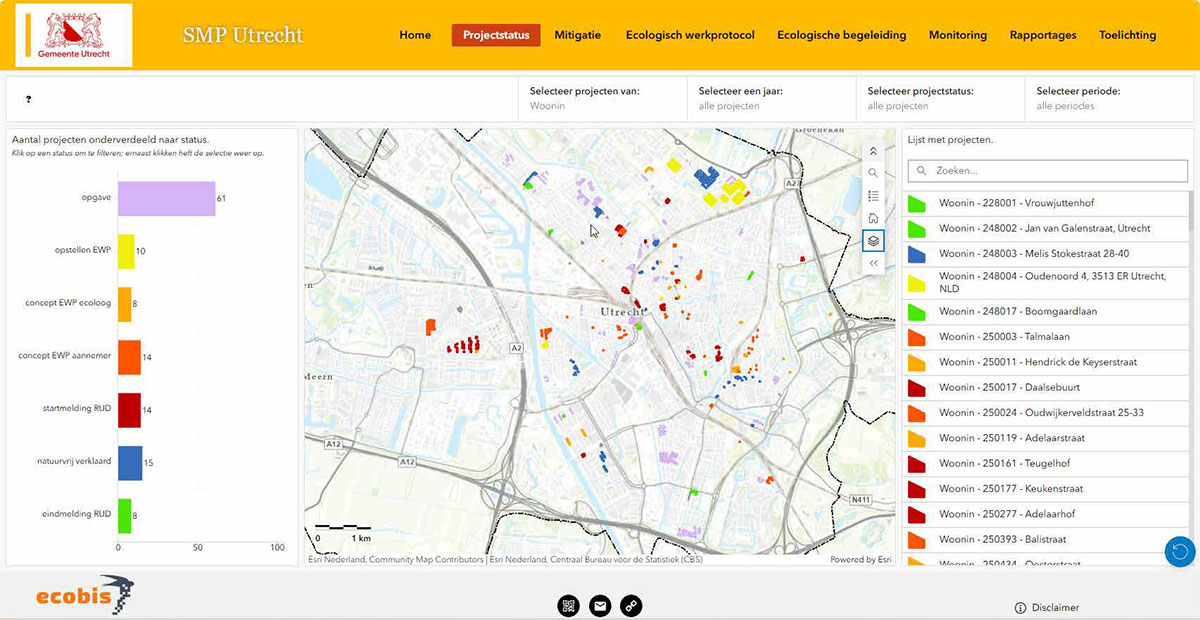Screen dimensions: 1200x620
Task: Select project 250177 Keukenstraat
Action: point(1046,489)
